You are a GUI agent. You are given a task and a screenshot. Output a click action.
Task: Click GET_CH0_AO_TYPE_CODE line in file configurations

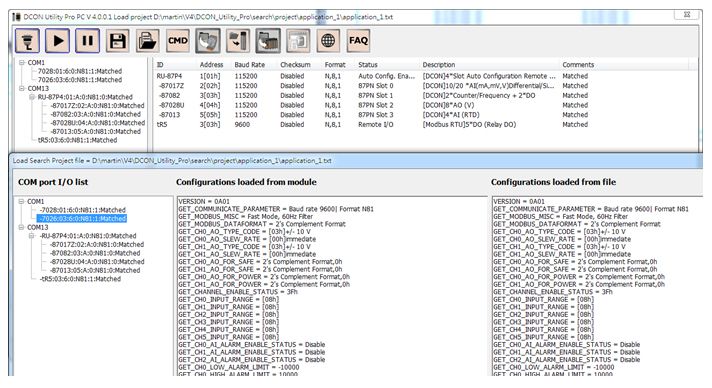pyautogui.click(x=559, y=232)
